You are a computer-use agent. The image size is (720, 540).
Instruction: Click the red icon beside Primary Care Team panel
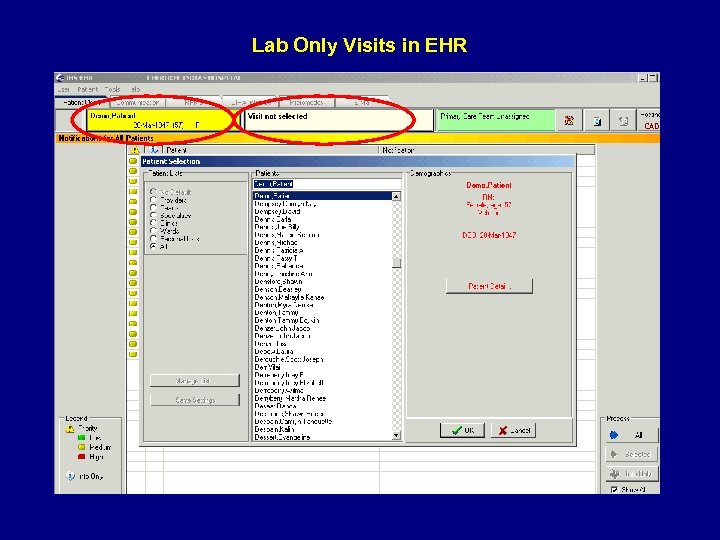coord(569,121)
